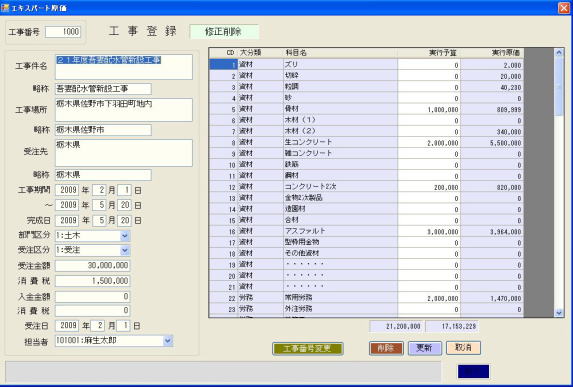The width and height of the screenshot is (573, 387).
Task: Click the 工事件名 text box
Action: click(124, 67)
